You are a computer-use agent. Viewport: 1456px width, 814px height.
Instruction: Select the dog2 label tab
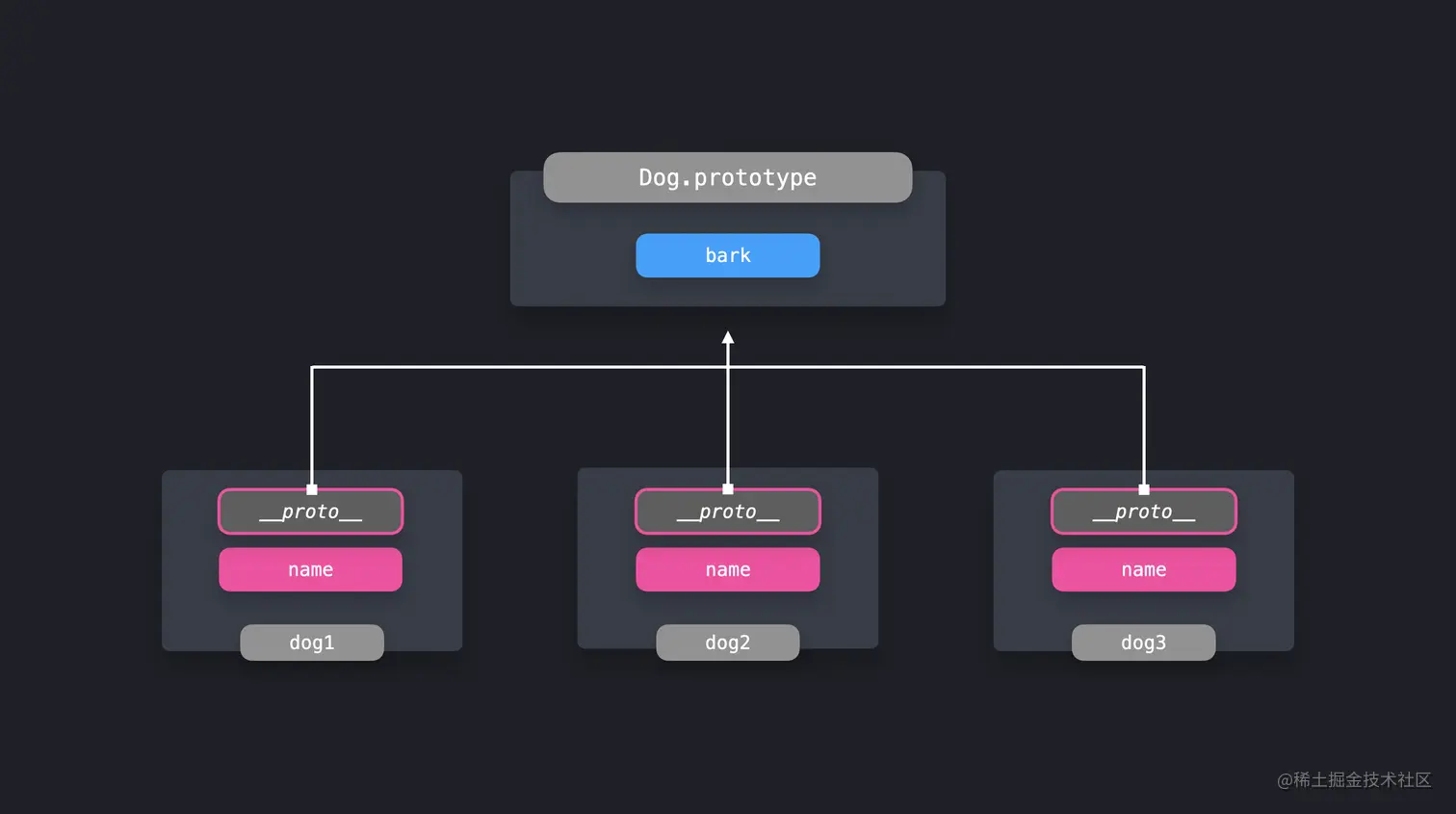coord(727,643)
